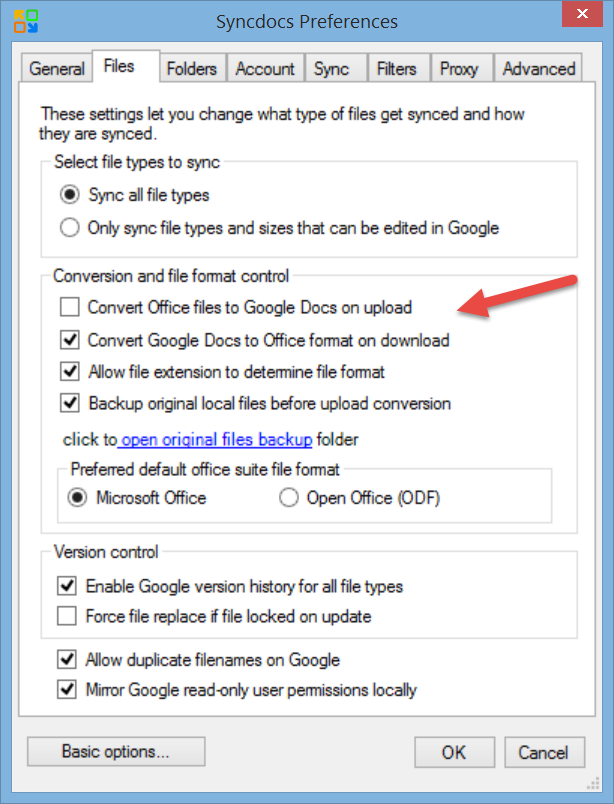Click the Basic options... button

tap(116, 752)
